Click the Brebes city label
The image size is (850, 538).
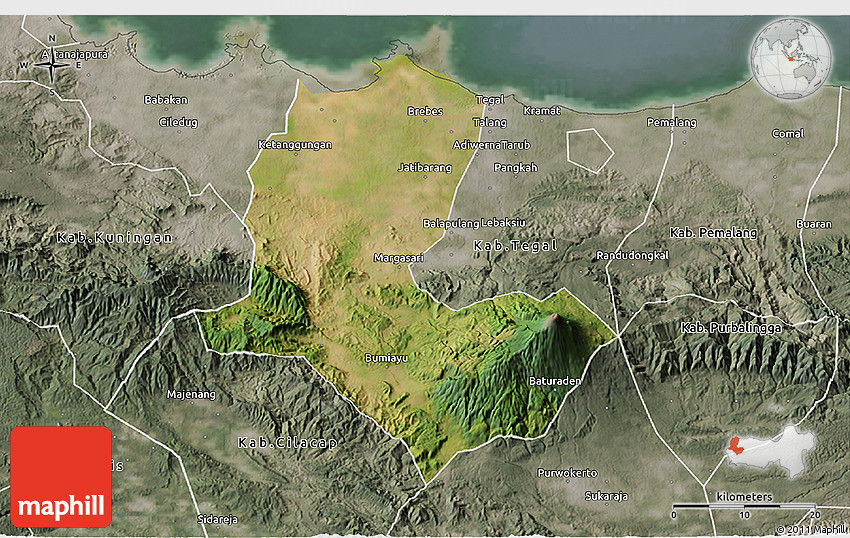425,111
